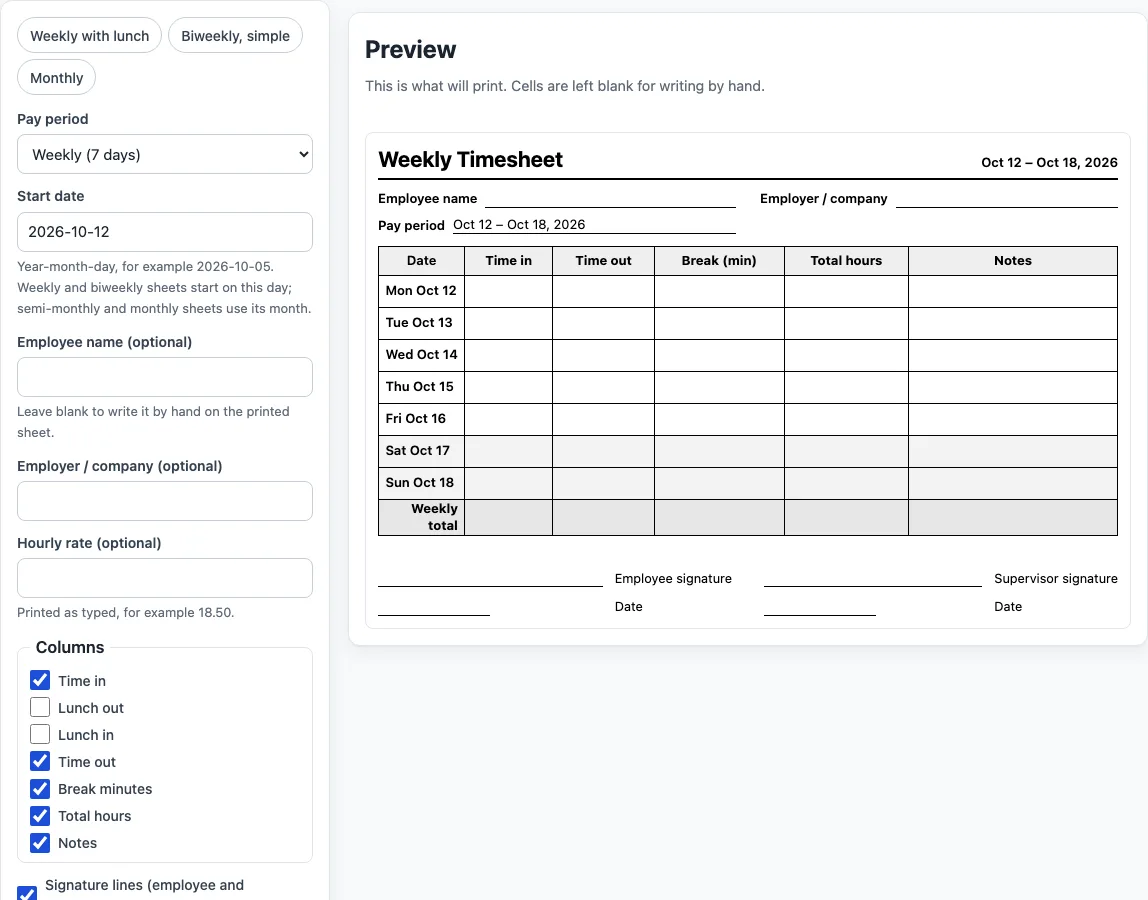Apply the Monthly preset
This screenshot has width=1148, height=900.
click(x=56, y=78)
